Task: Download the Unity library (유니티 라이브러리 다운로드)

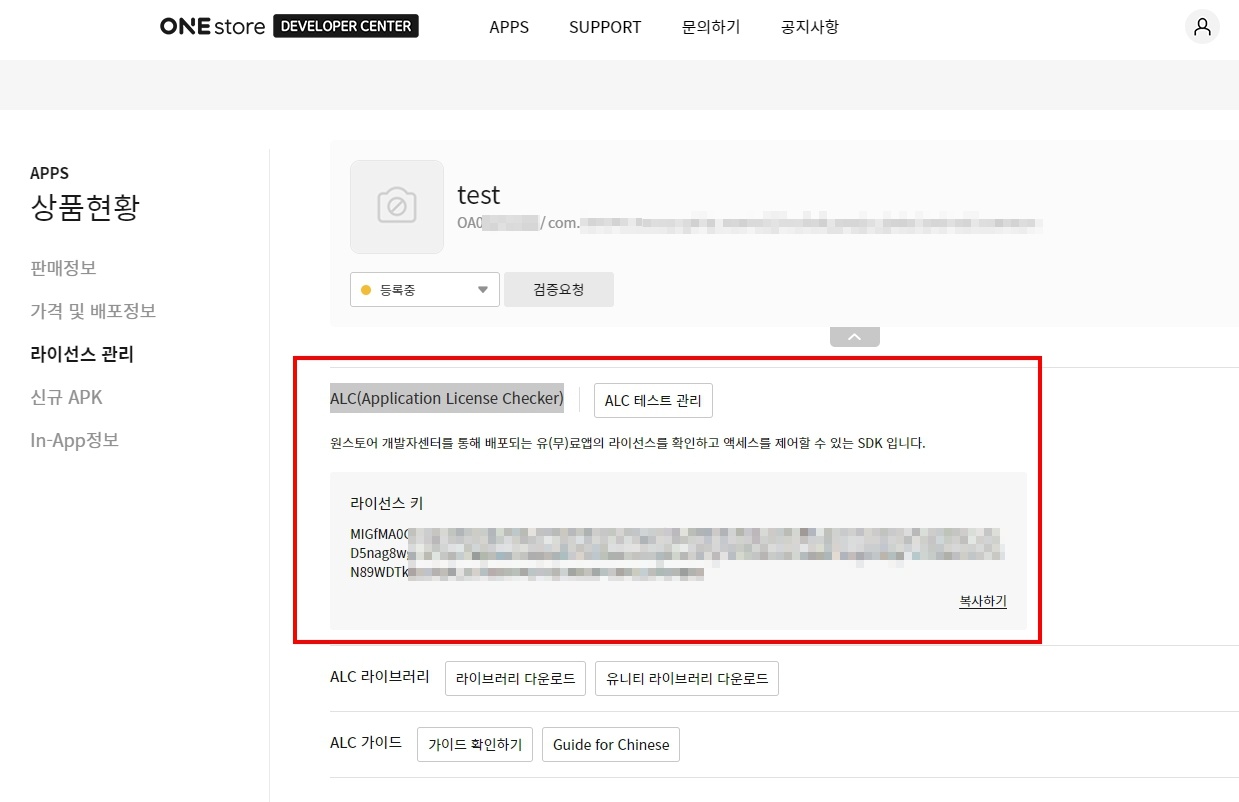Action: tap(686, 678)
